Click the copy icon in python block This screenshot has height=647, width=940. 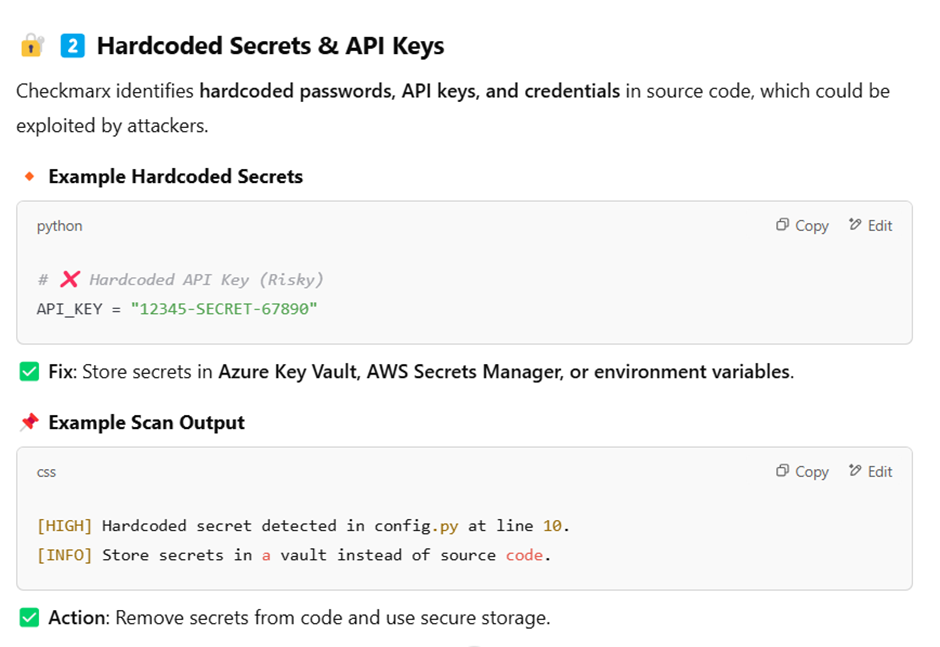(x=782, y=225)
